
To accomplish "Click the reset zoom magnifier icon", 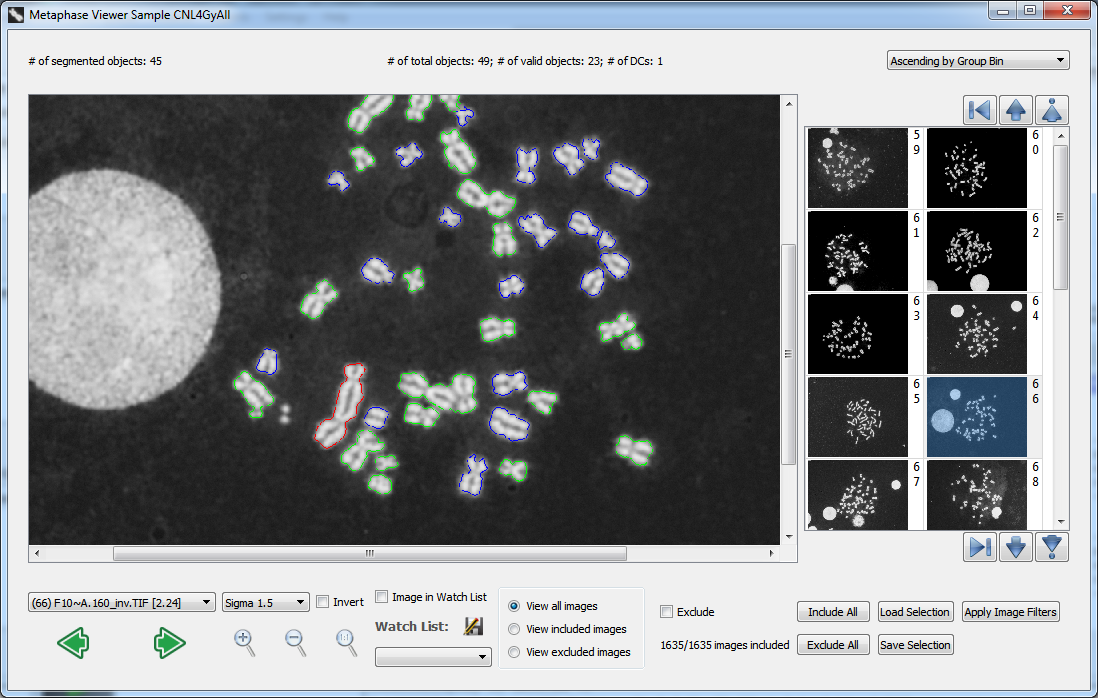I will [346, 642].
